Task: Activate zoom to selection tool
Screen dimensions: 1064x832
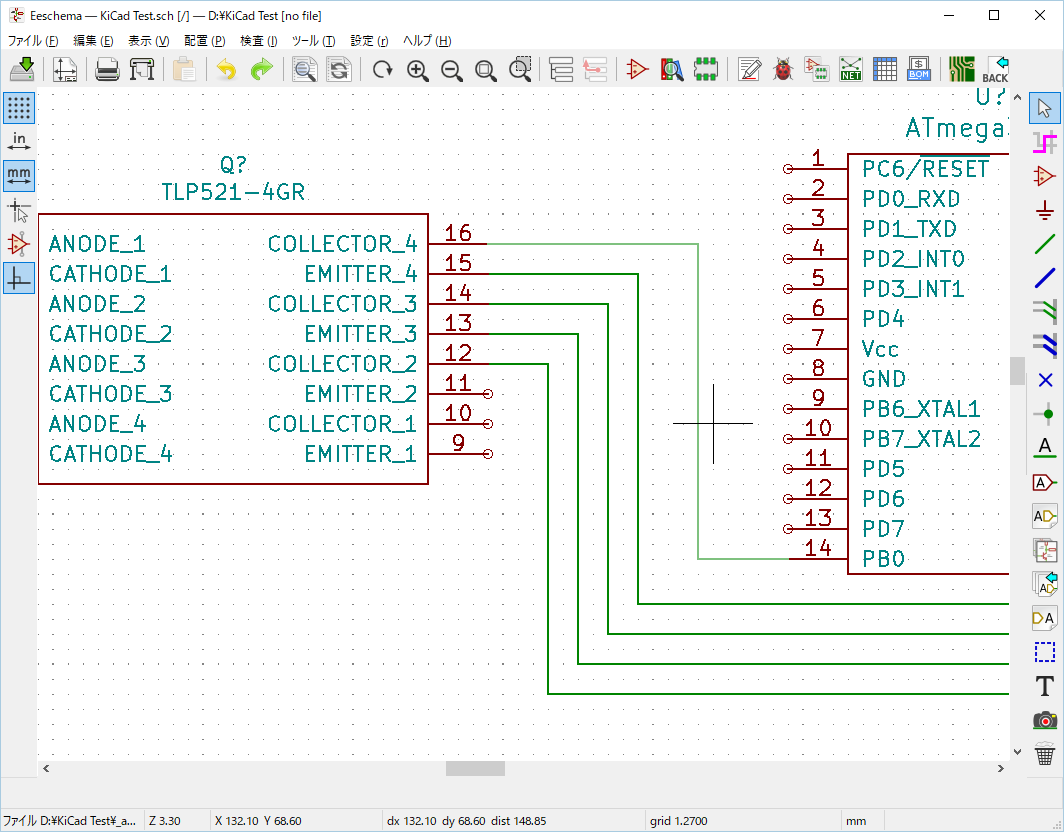Action: pyautogui.click(x=520, y=69)
